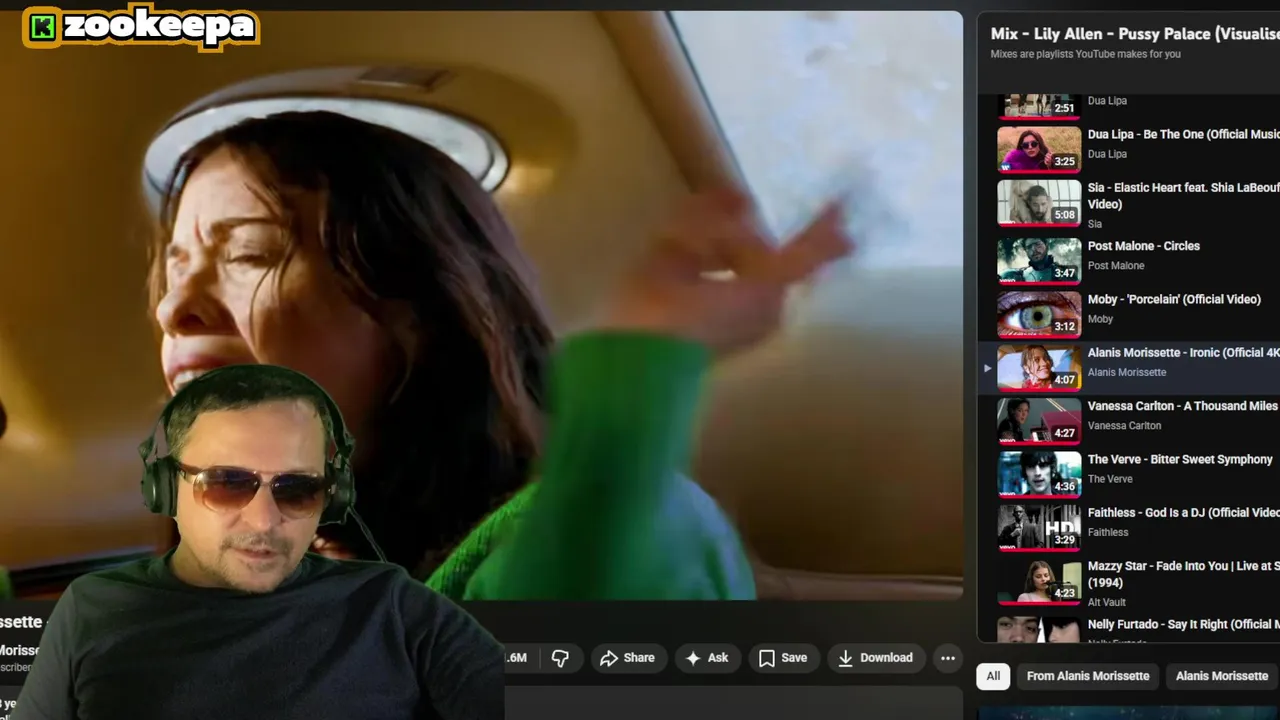Play 'Post Malone - Circles' title
The height and width of the screenshot is (720, 1280).
1144,246
